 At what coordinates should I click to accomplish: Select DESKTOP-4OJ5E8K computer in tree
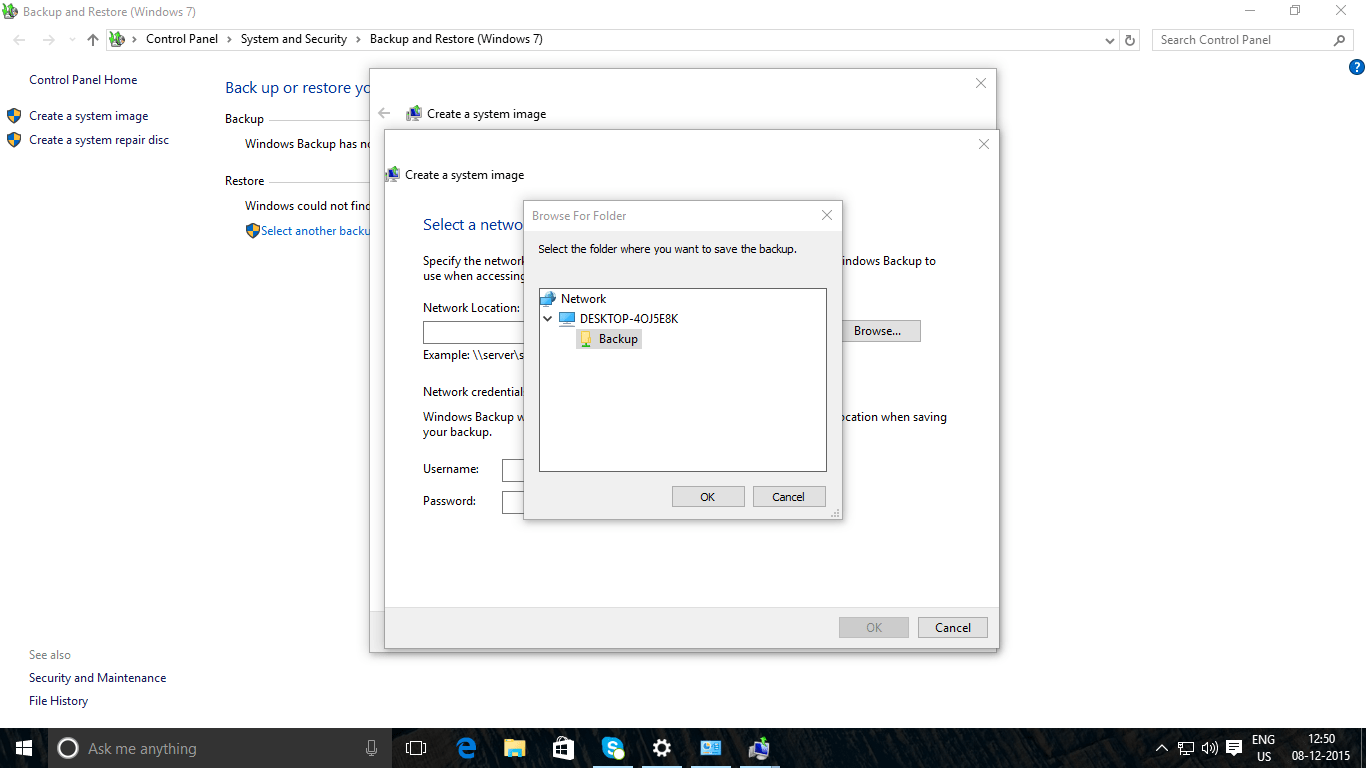(x=628, y=319)
